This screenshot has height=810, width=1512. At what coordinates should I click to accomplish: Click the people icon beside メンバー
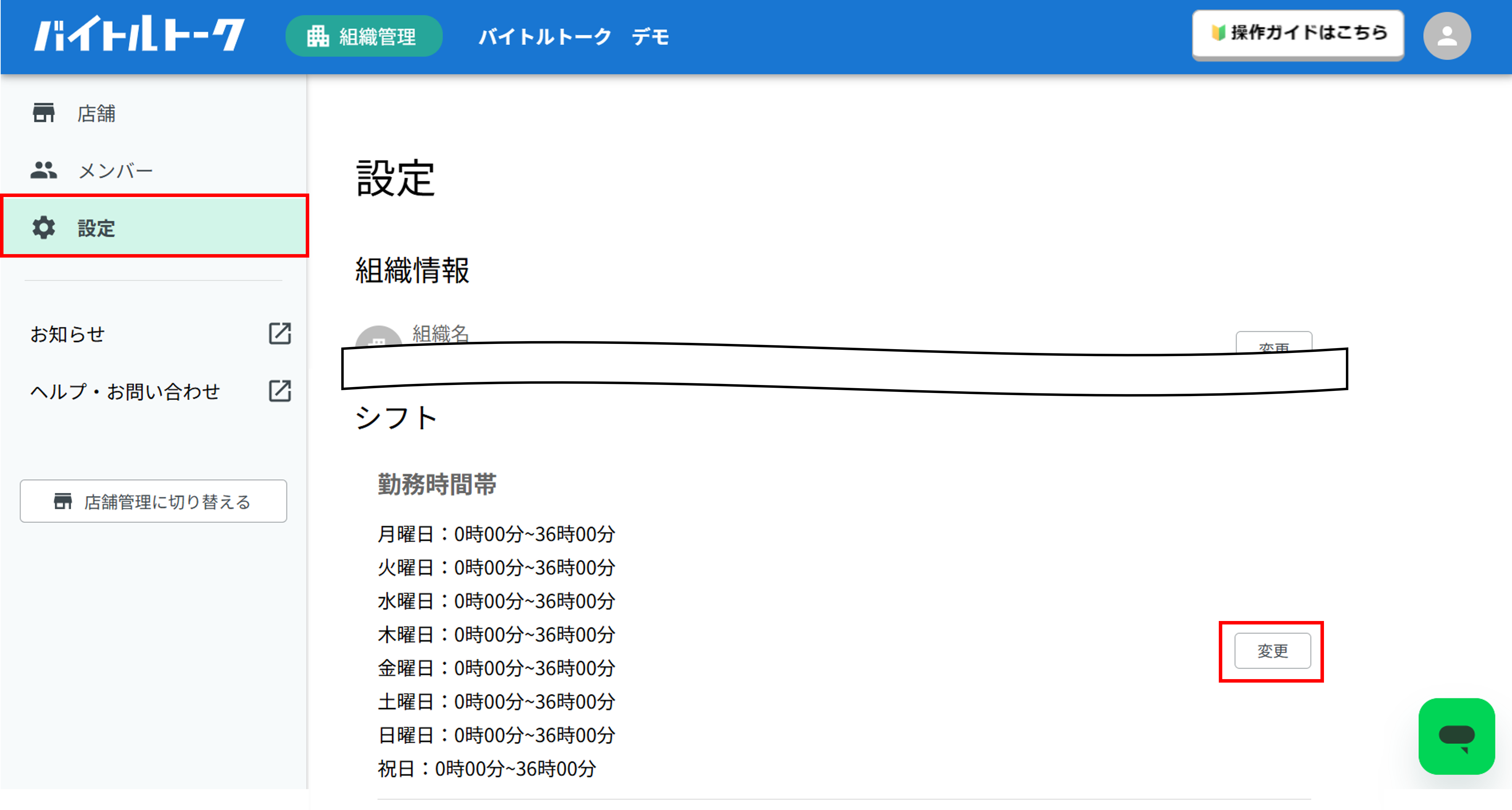click(x=44, y=170)
